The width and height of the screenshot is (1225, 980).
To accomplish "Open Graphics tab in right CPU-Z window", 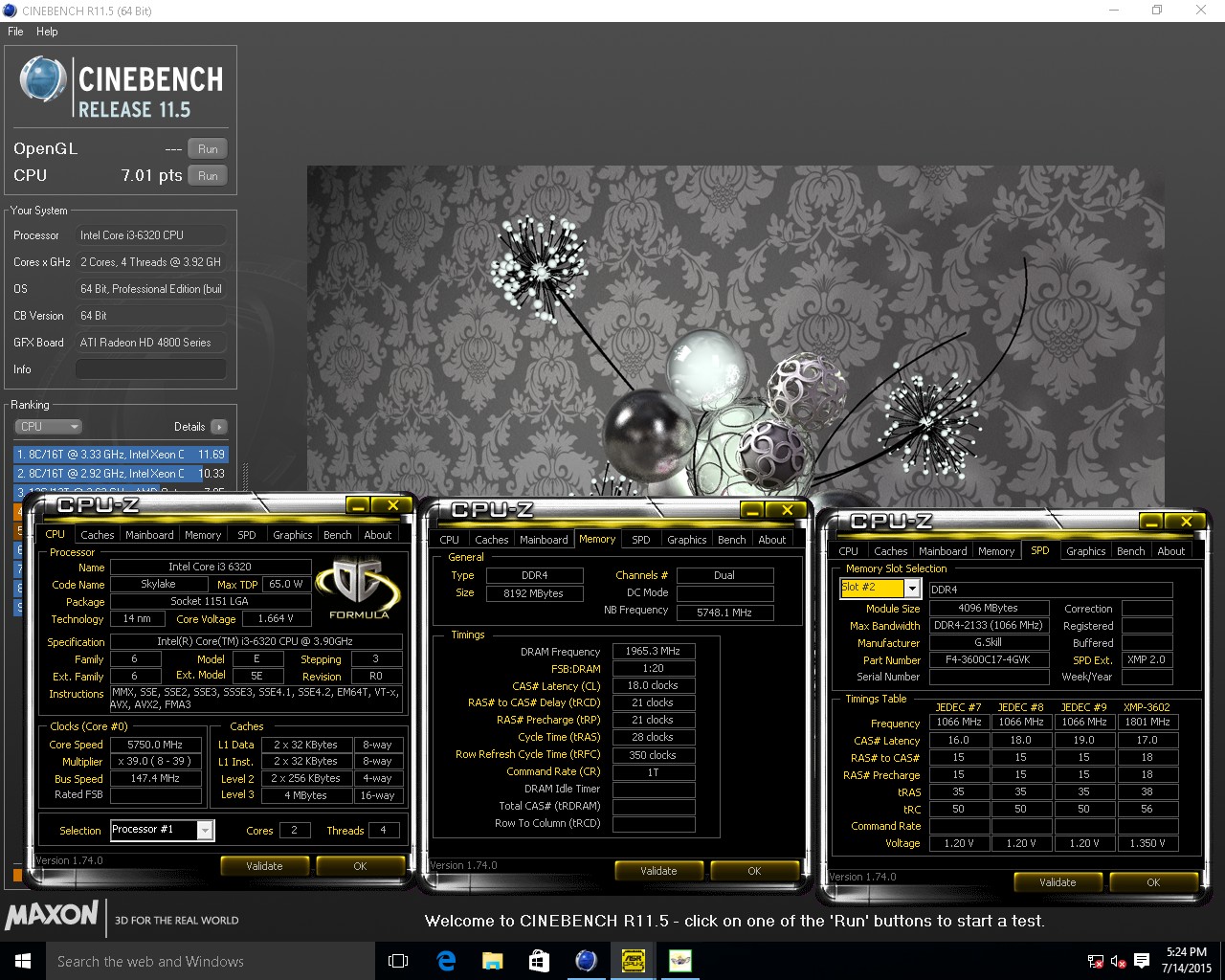I will (x=1085, y=551).
